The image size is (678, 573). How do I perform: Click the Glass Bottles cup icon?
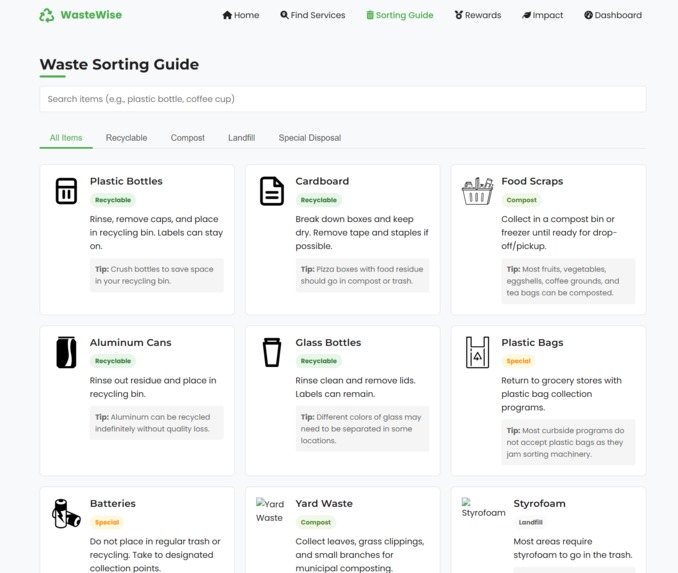click(272, 352)
